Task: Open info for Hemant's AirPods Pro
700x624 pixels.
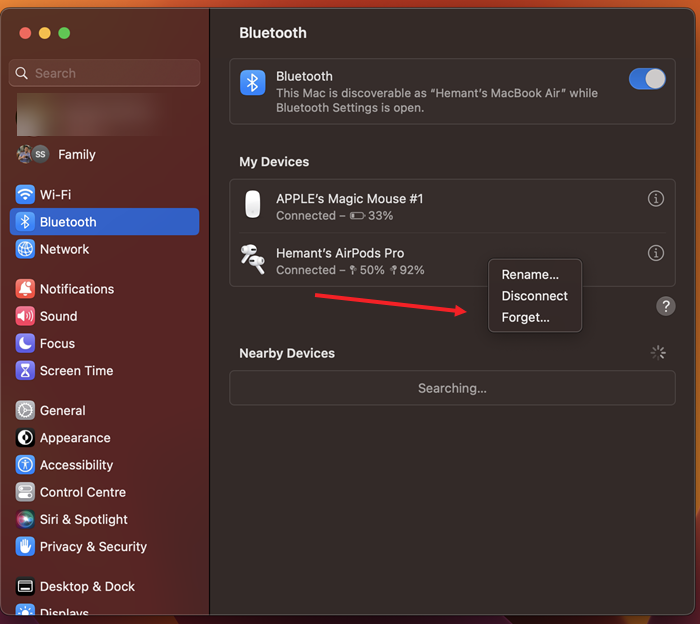Action: point(655,253)
